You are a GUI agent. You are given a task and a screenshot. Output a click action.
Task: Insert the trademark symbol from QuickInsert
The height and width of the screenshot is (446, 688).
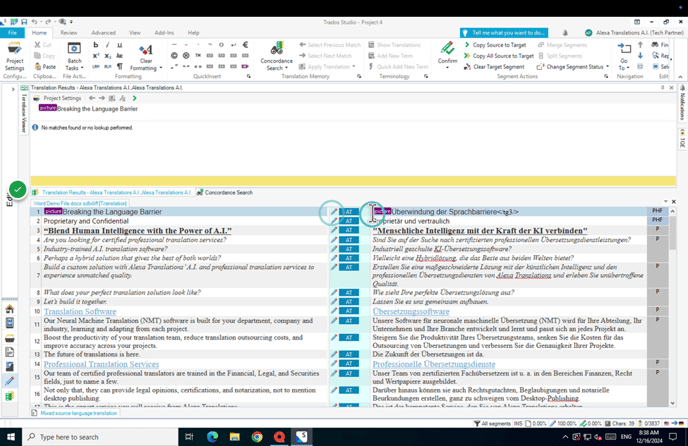click(x=198, y=56)
